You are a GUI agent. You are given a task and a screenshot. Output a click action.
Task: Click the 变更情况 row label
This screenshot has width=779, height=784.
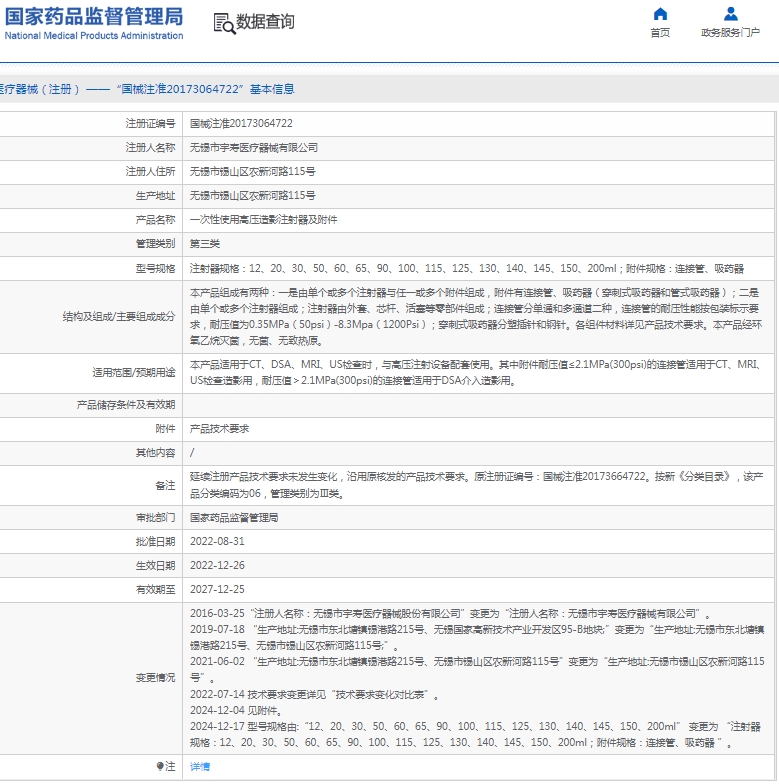(156, 678)
